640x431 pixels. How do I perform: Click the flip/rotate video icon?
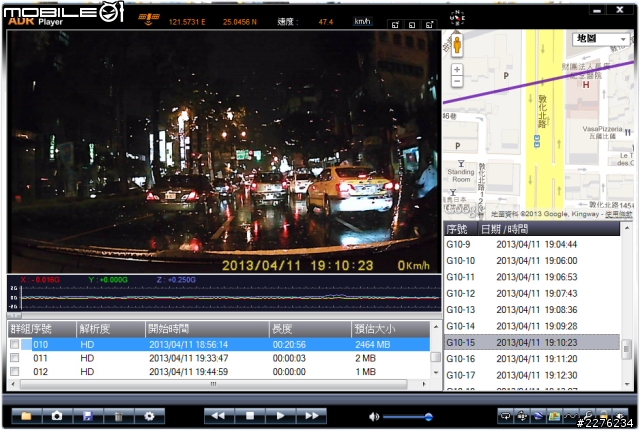(522, 416)
